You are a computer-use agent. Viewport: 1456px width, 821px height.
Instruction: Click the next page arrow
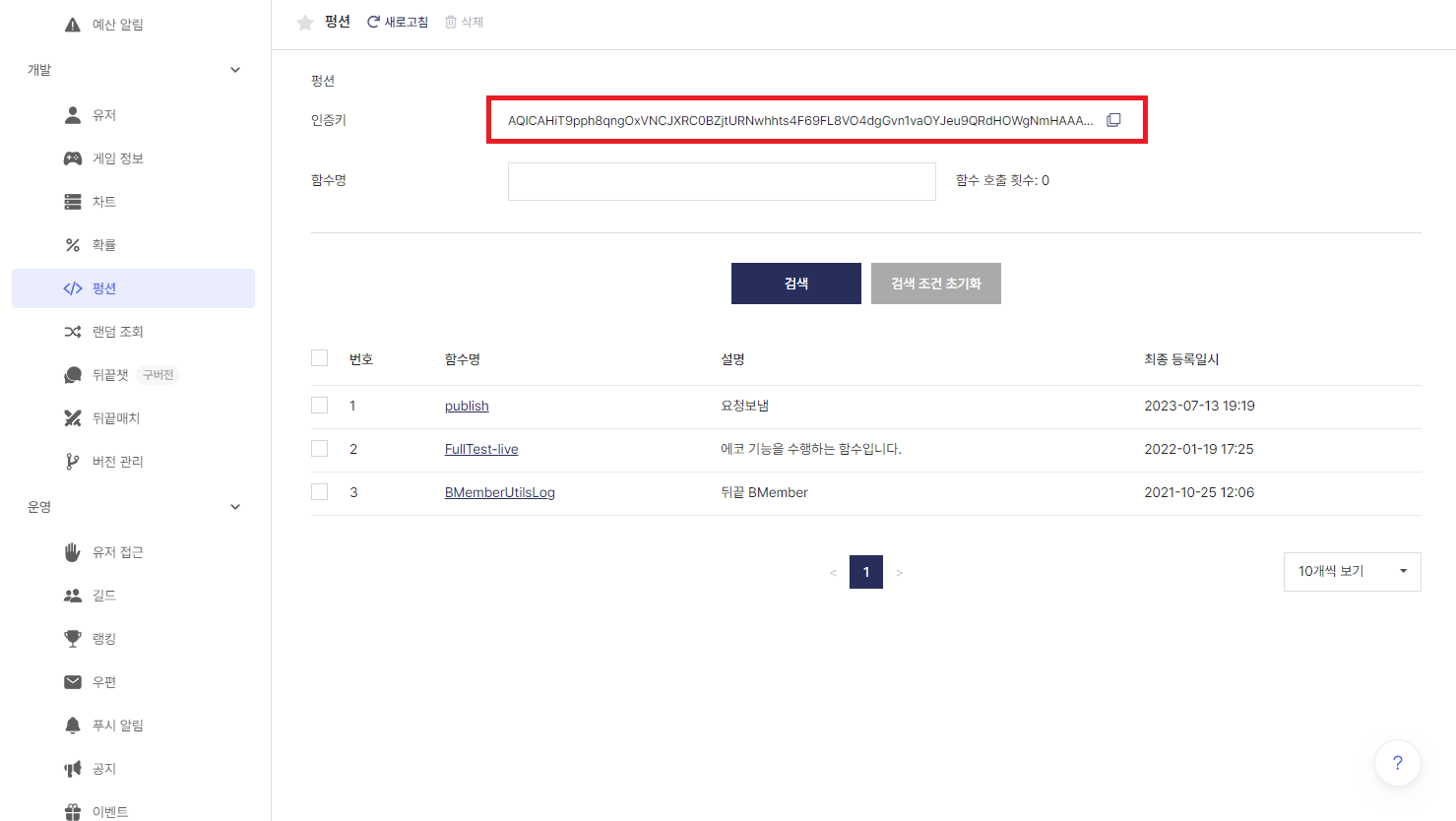point(899,573)
